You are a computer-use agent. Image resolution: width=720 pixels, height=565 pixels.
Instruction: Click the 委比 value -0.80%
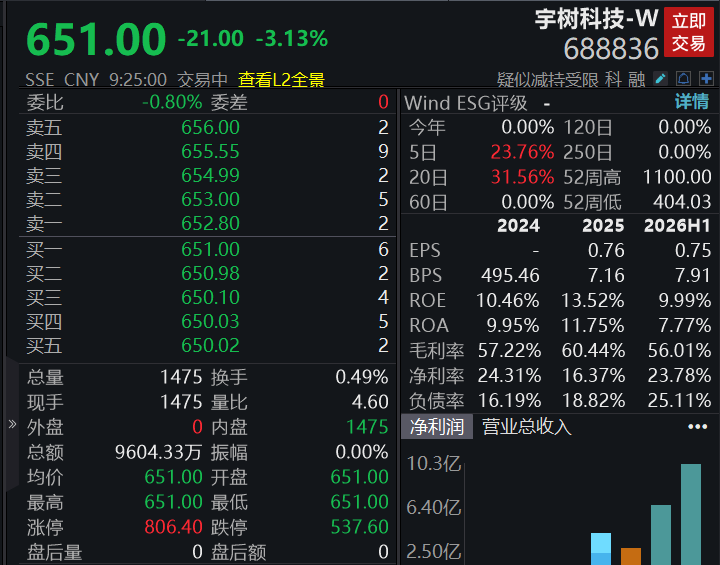172,102
